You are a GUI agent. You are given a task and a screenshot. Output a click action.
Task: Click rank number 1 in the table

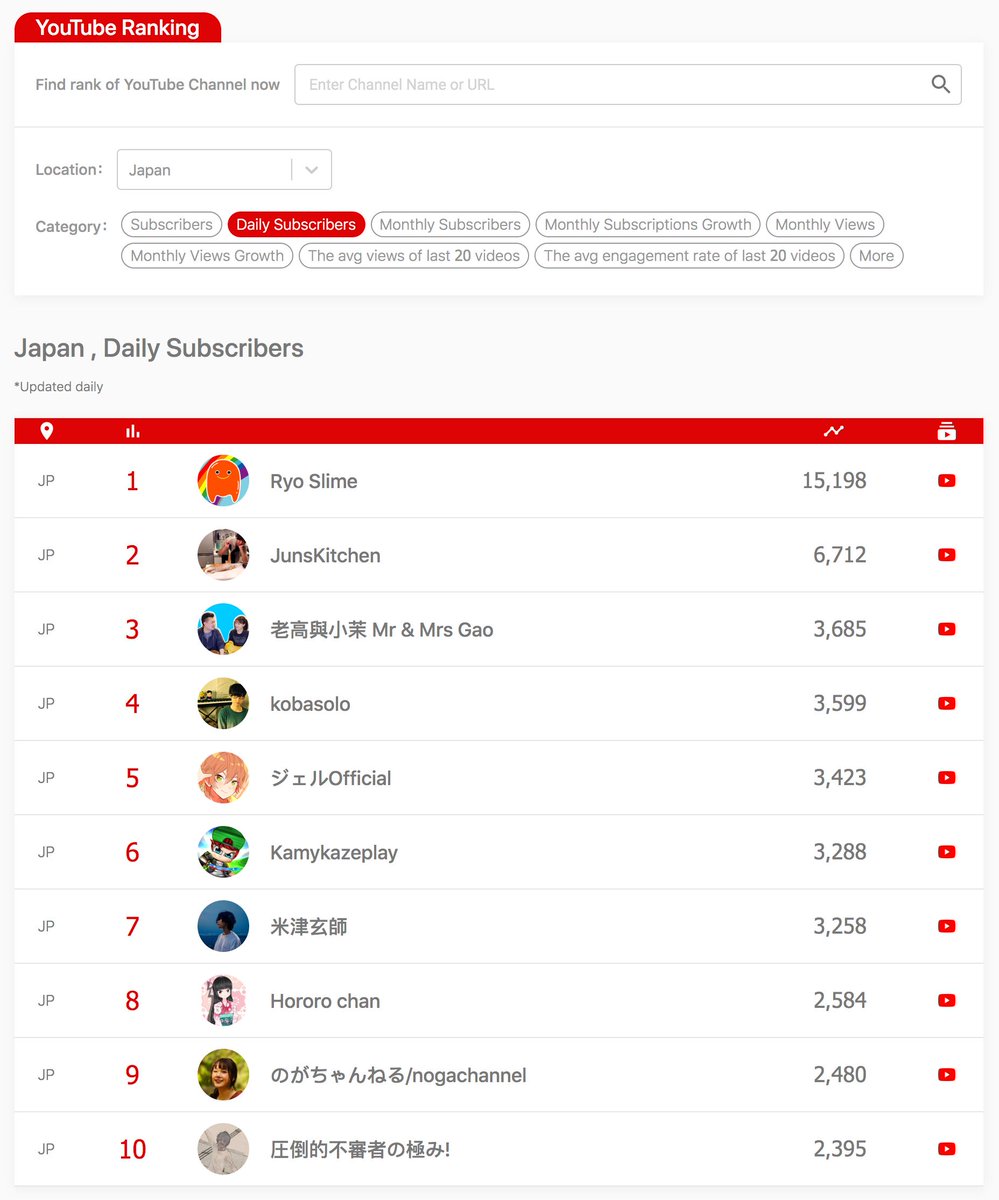click(x=132, y=482)
